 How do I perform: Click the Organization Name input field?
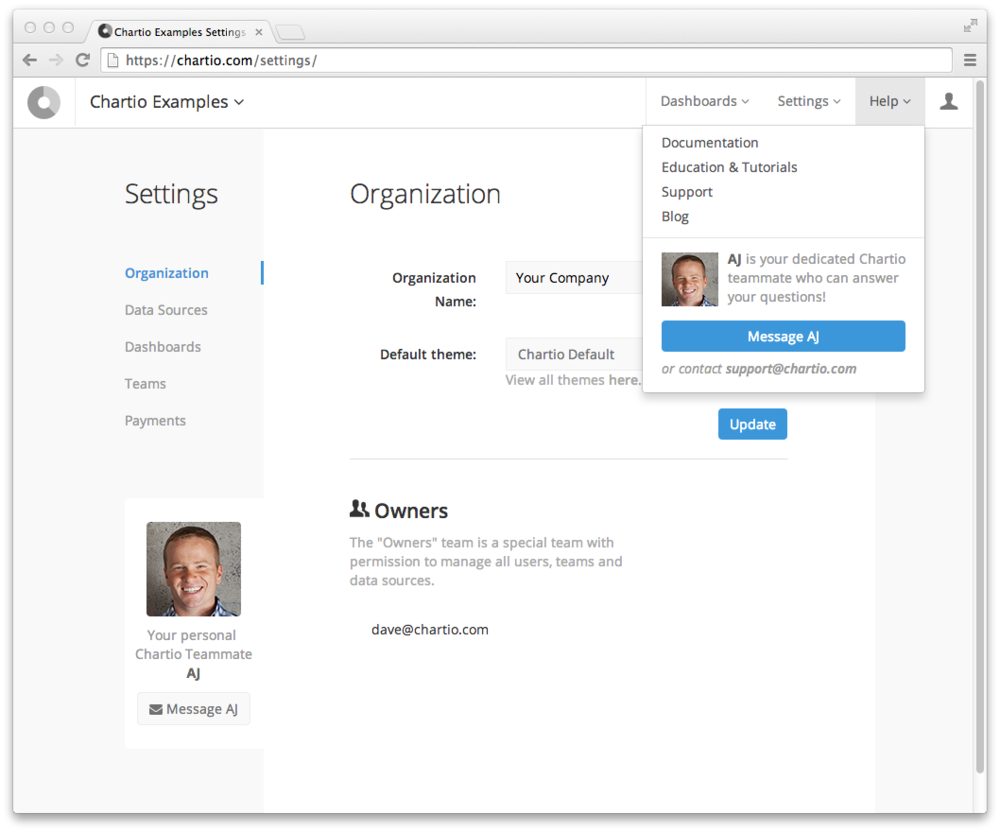(x=574, y=278)
